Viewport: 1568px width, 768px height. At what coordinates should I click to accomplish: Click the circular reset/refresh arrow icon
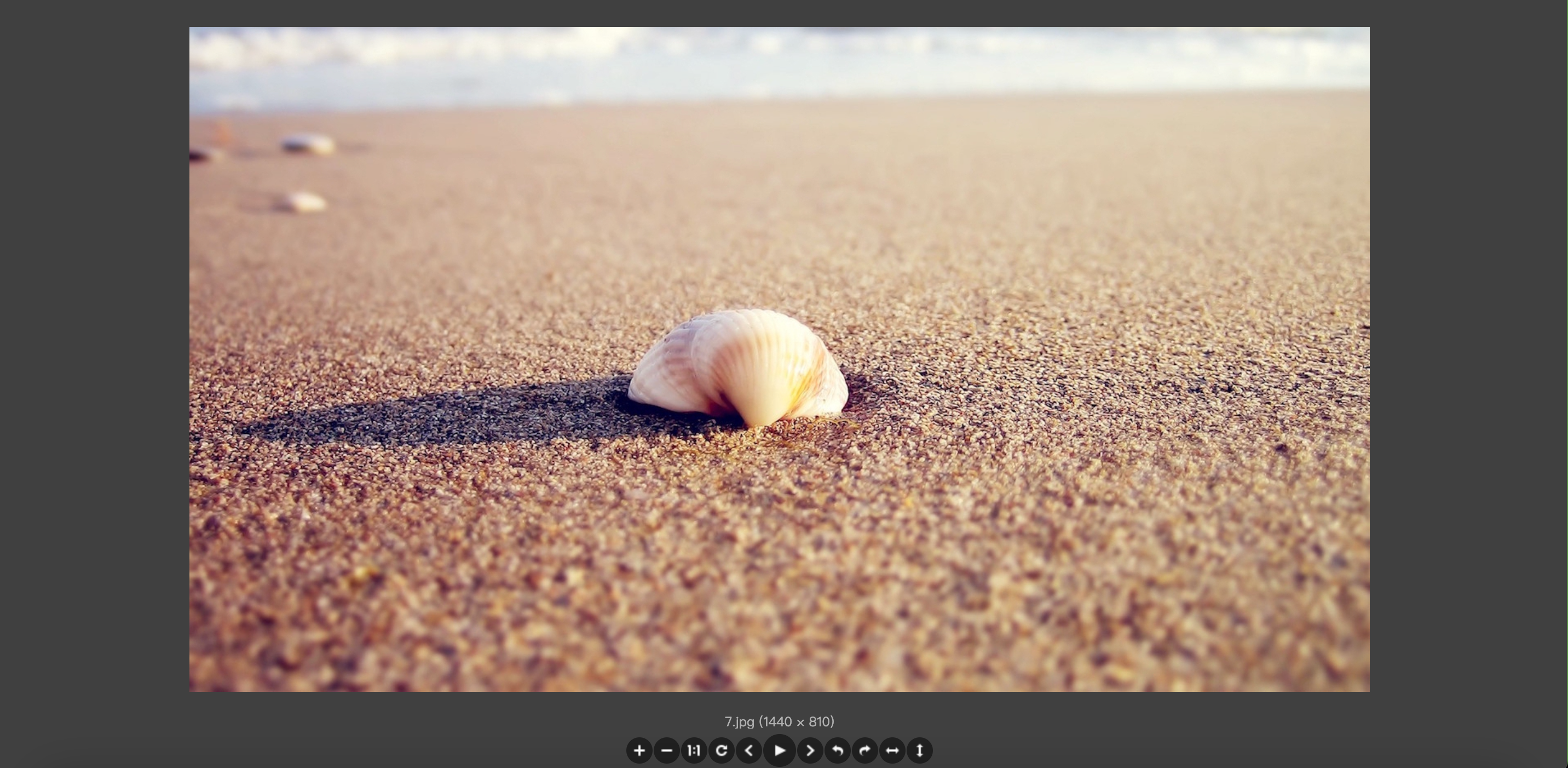[x=721, y=750]
